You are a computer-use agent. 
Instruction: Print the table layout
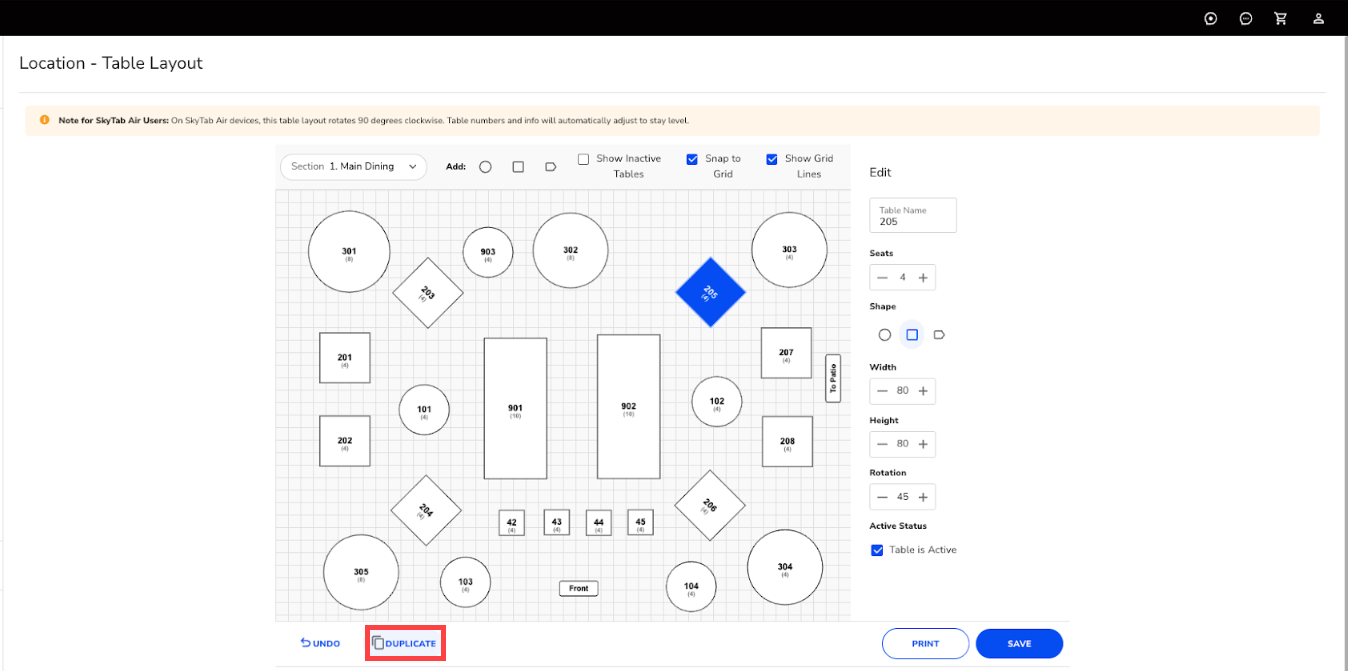click(925, 643)
